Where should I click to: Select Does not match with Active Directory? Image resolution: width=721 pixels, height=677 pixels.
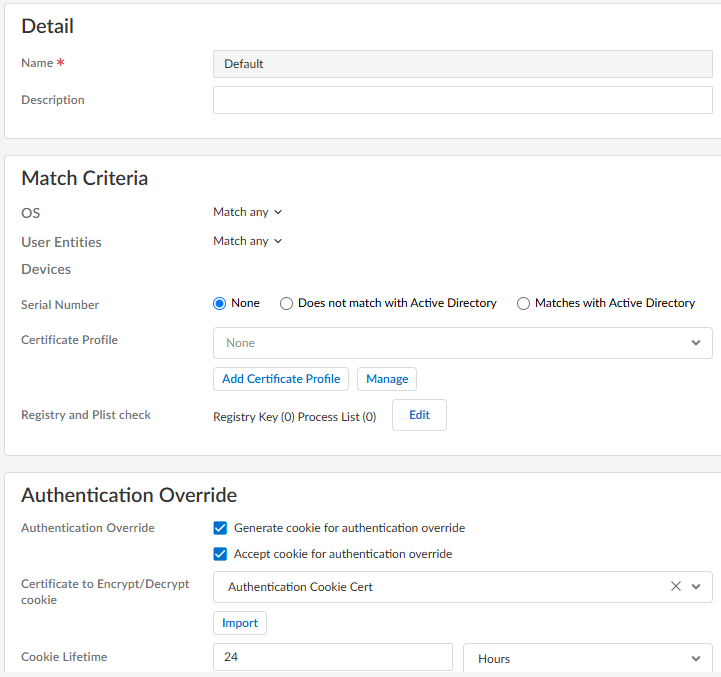[x=286, y=303]
